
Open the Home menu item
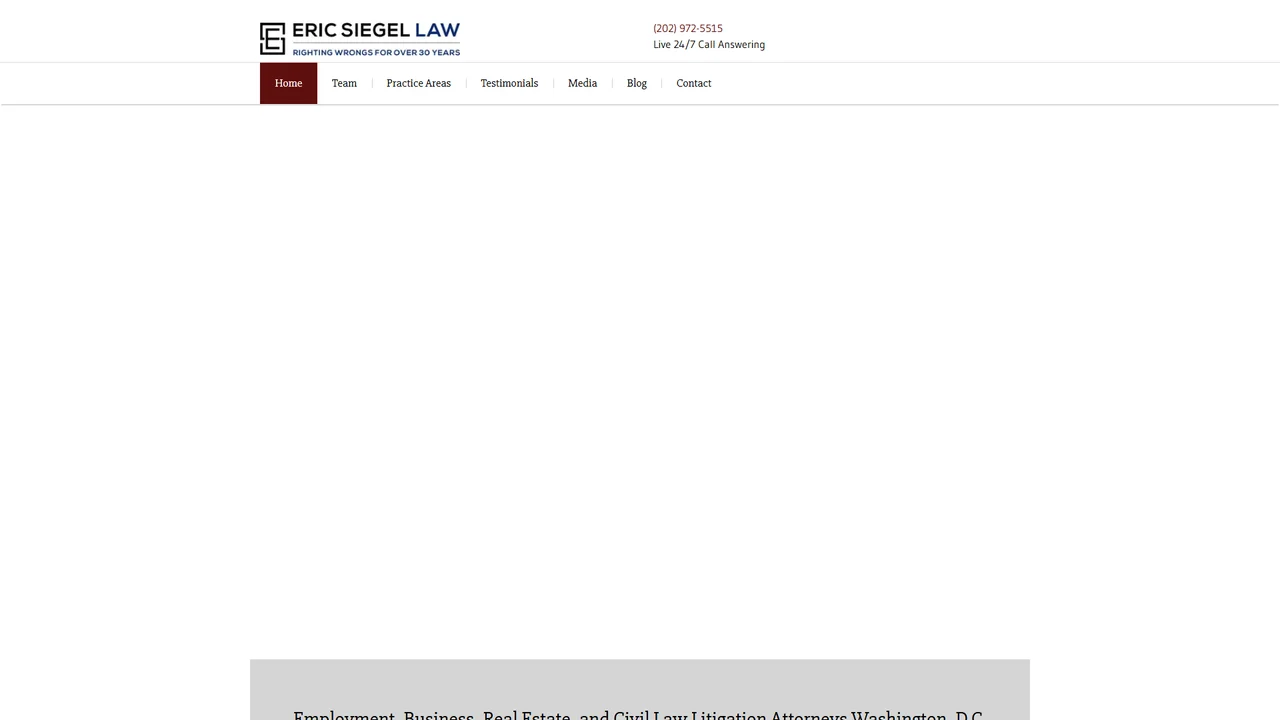click(288, 83)
